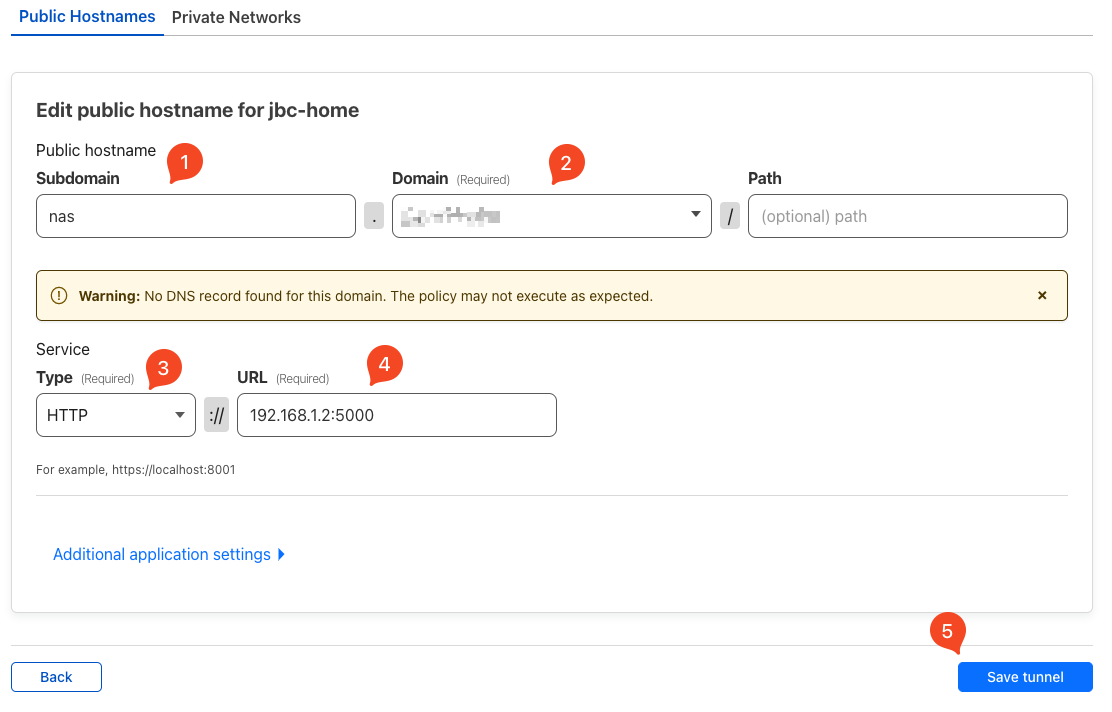Click the dot separator after Subdomain
The width and height of the screenshot is (1112, 712).
[x=374, y=216]
